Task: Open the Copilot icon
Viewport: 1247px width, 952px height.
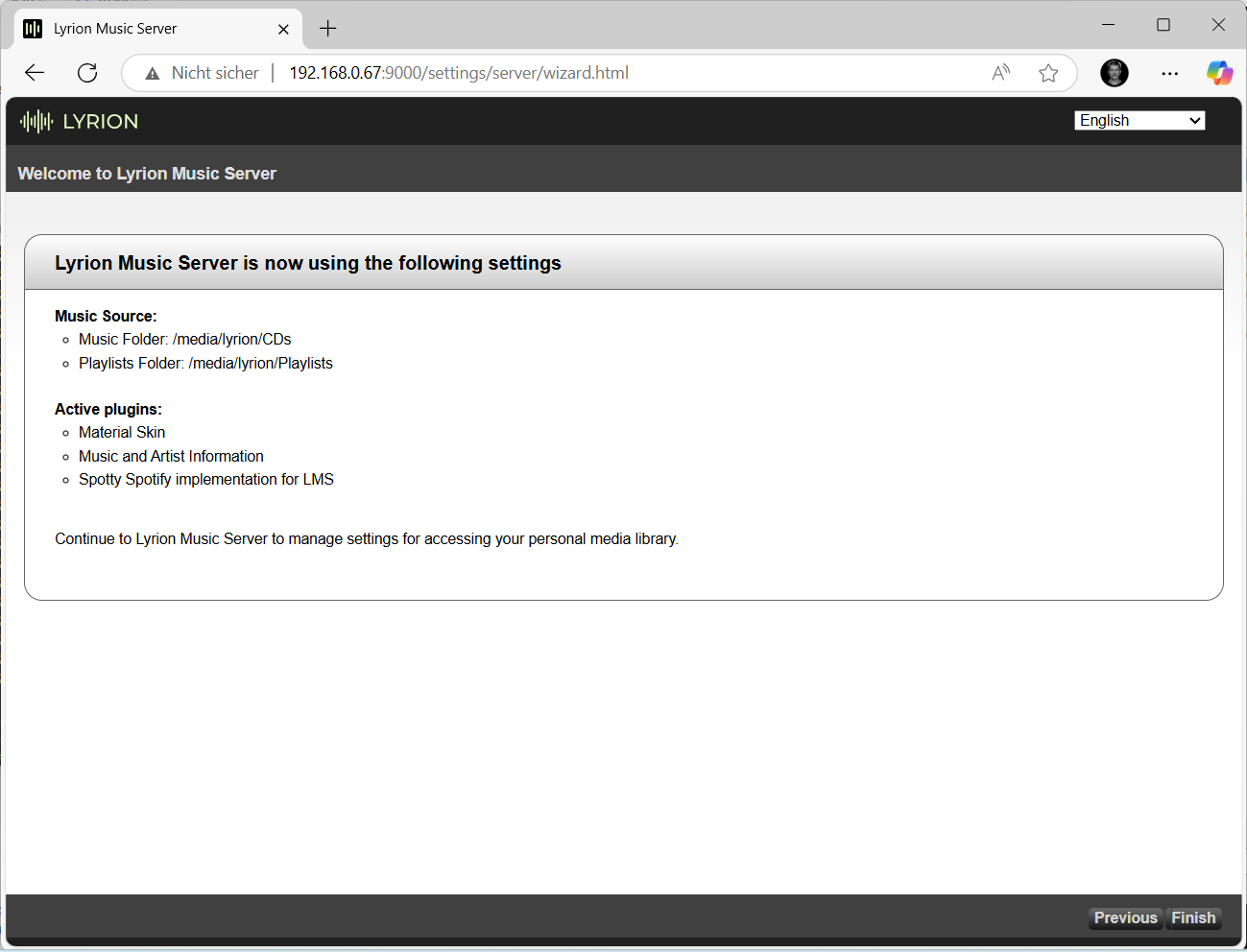Action: click(x=1219, y=73)
